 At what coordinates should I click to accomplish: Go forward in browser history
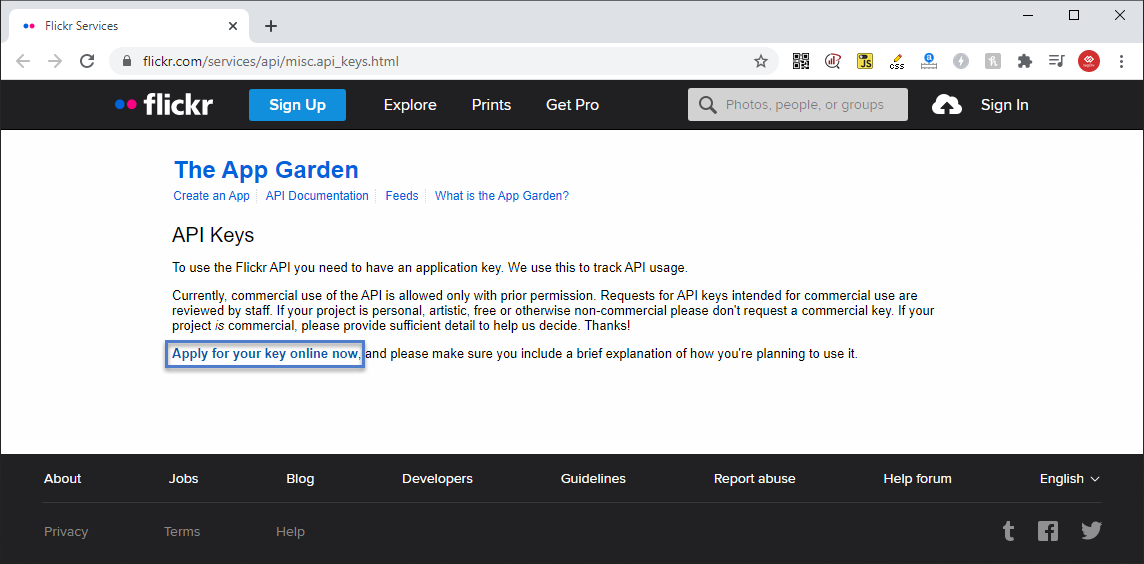(55, 61)
